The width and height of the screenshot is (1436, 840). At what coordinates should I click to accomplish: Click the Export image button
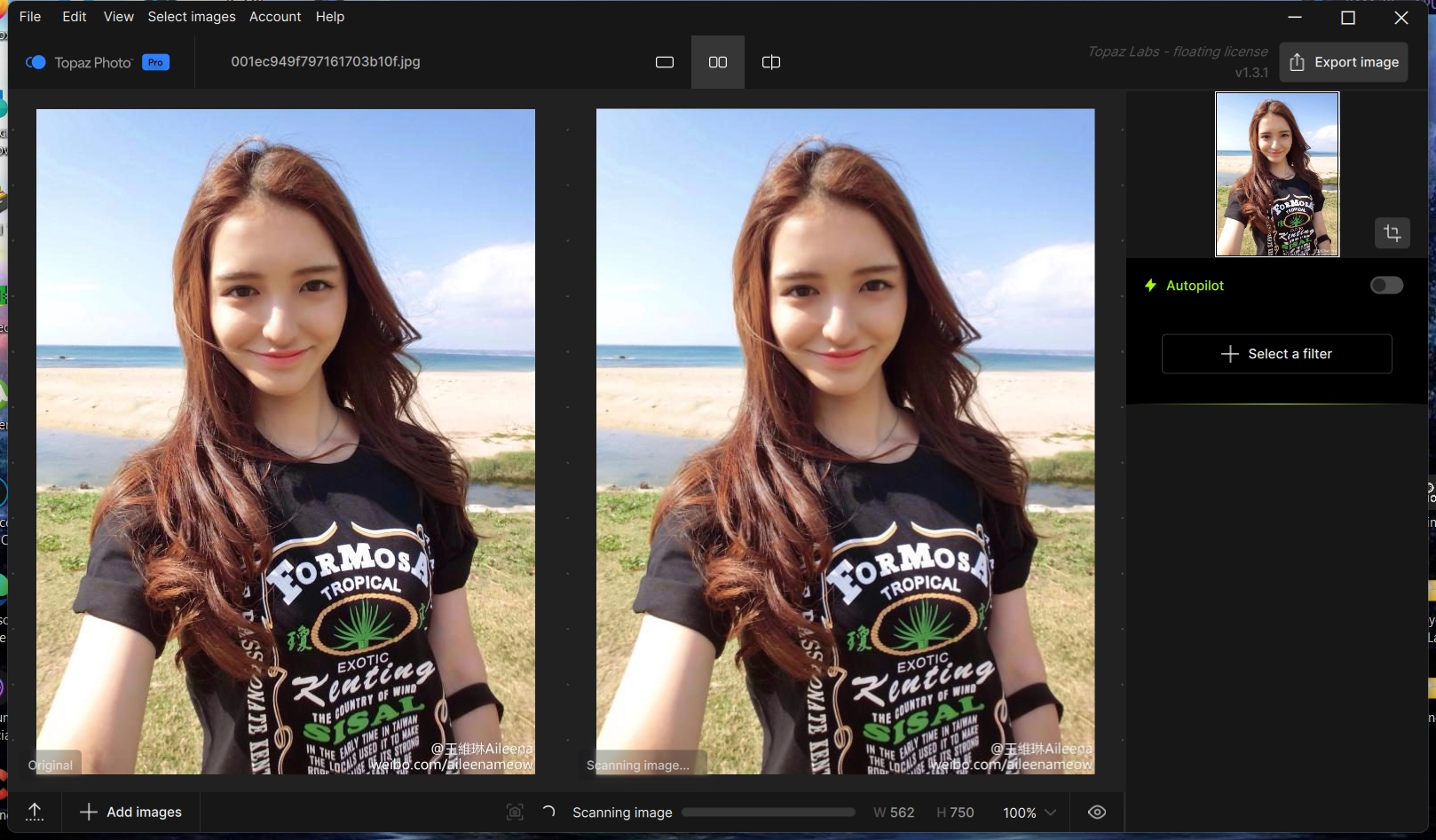[x=1344, y=62]
